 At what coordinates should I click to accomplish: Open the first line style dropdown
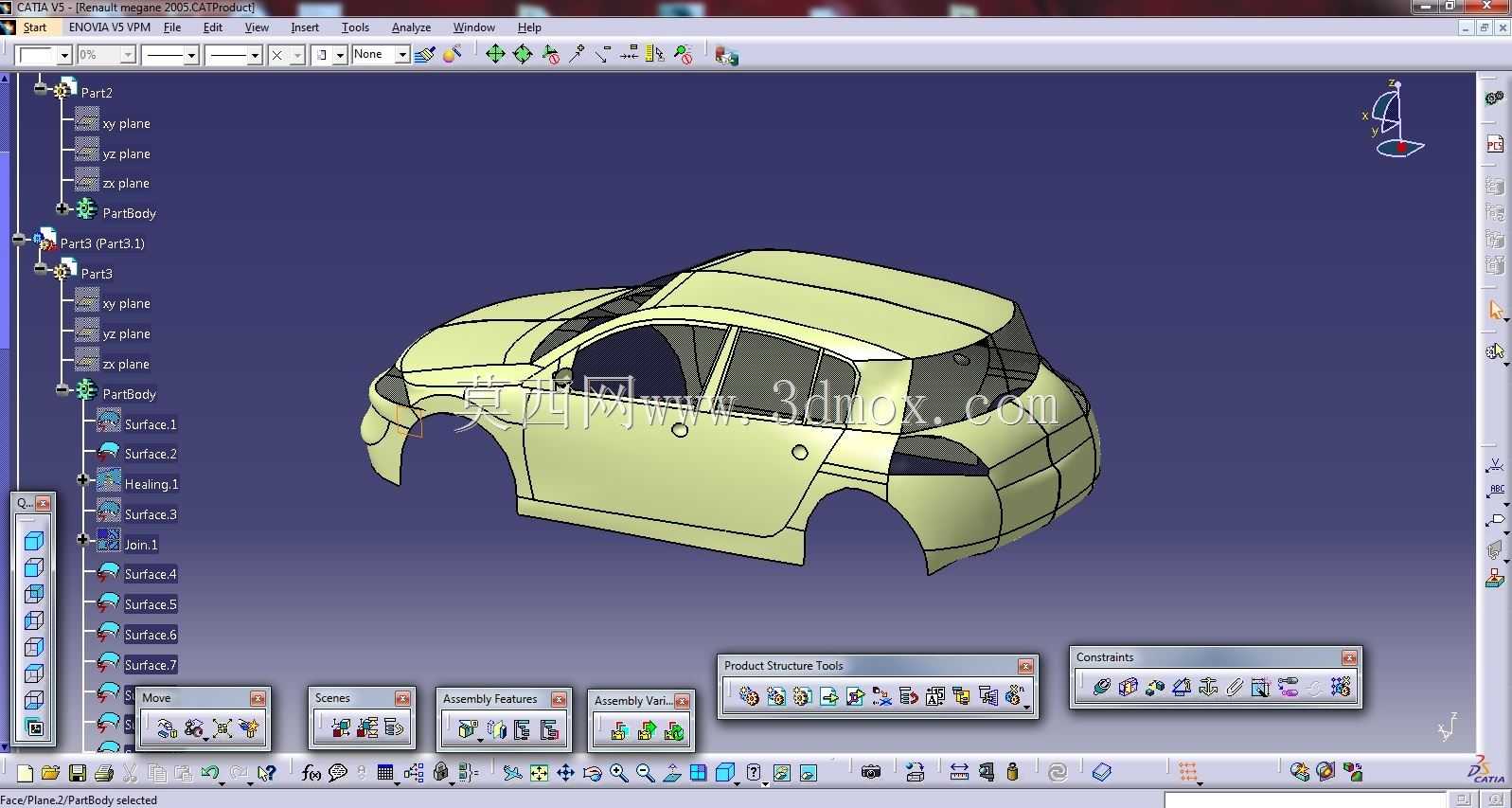point(190,55)
